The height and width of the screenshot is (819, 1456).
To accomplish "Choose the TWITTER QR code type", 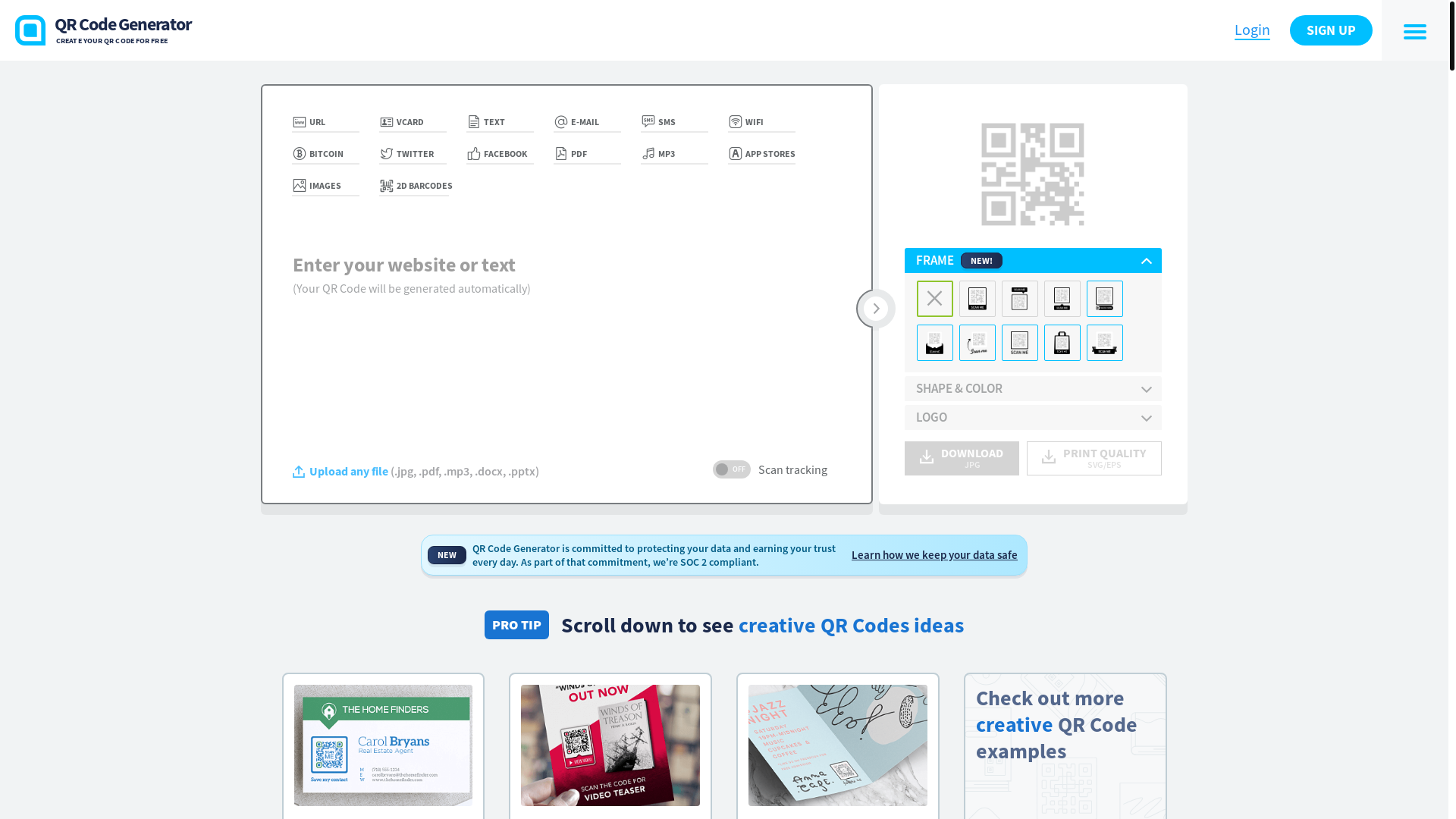I will 413,154.
